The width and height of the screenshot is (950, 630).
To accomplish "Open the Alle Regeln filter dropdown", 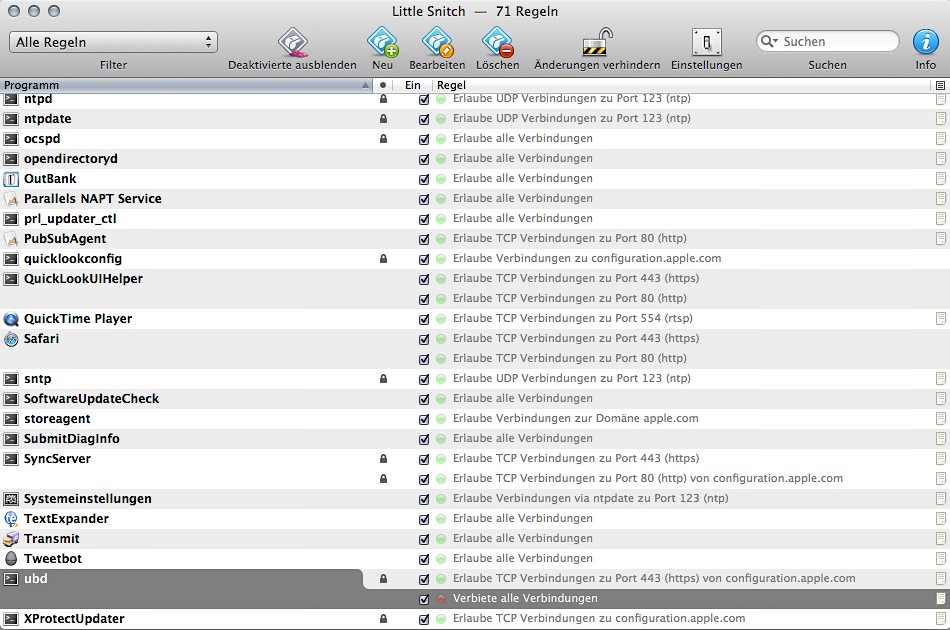I will (113, 43).
